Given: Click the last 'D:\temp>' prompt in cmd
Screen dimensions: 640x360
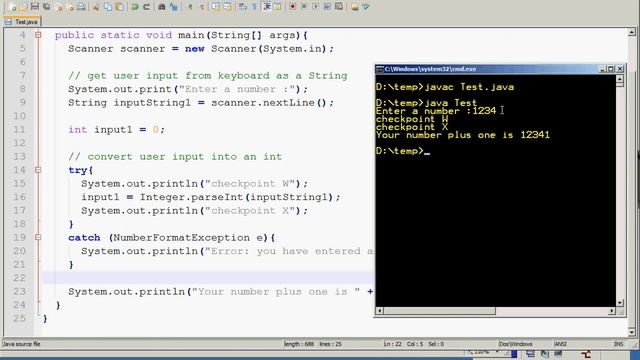Looking at the screenshot, I should [x=400, y=151].
